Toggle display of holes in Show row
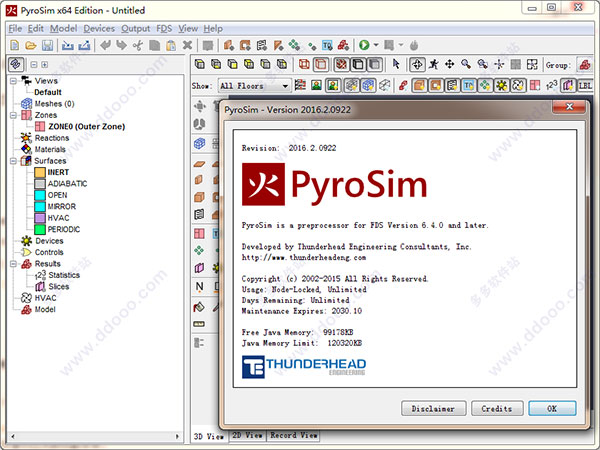 pyautogui.click(x=436, y=85)
